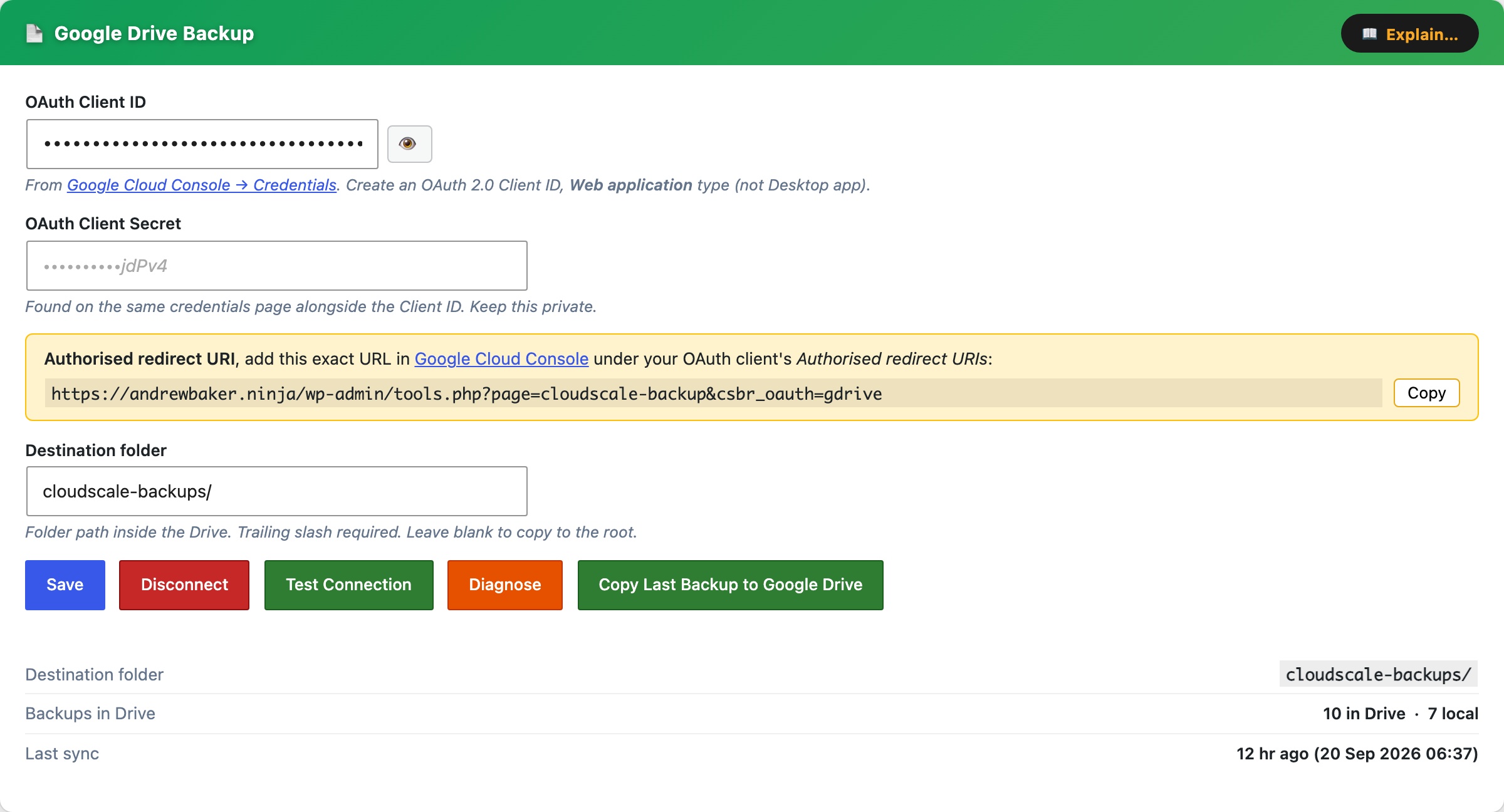The image size is (1504, 812).
Task: Save the Google Drive settings
Action: point(65,585)
